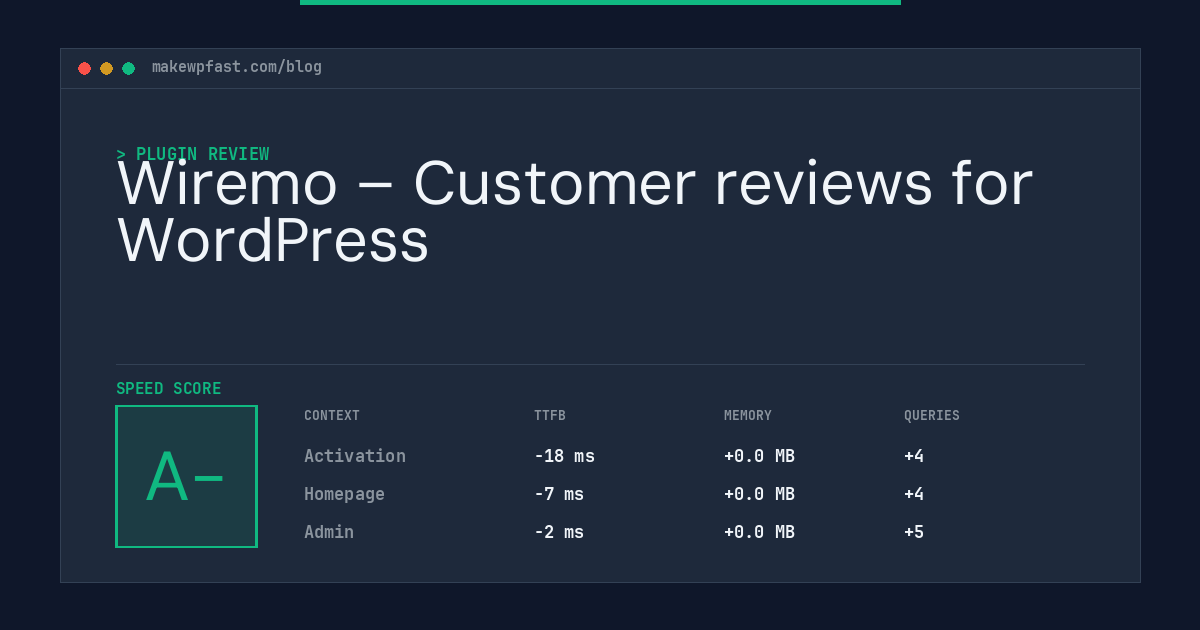Viewport: 1200px width, 630px height.
Task: Click the makewpfast.com/blog address text
Action: pyautogui.click(x=237, y=67)
